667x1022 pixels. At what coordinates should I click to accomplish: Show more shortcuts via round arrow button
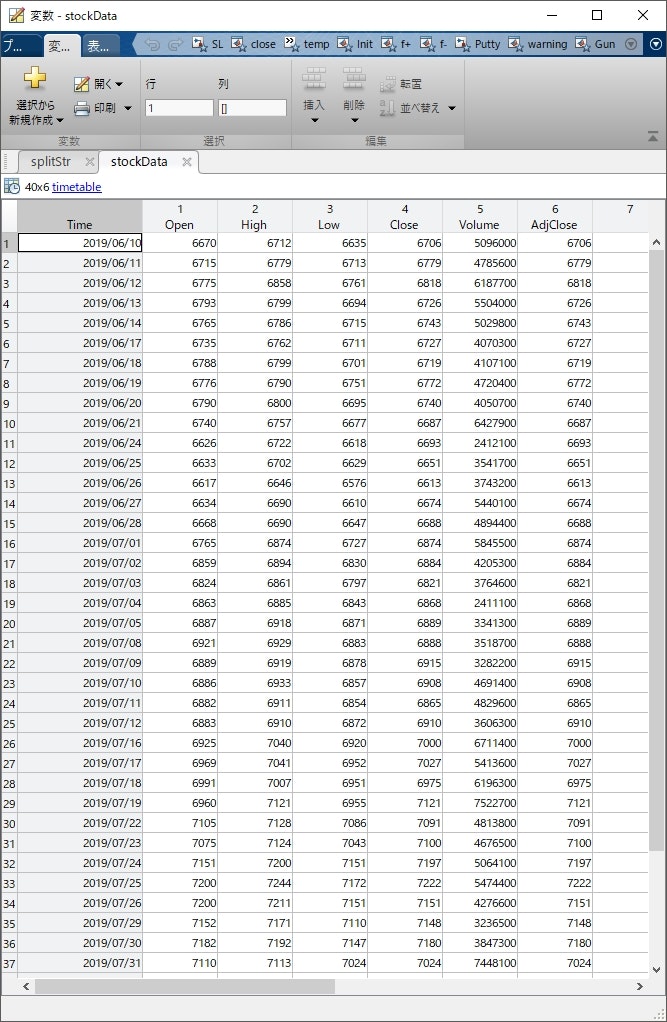click(x=630, y=44)
